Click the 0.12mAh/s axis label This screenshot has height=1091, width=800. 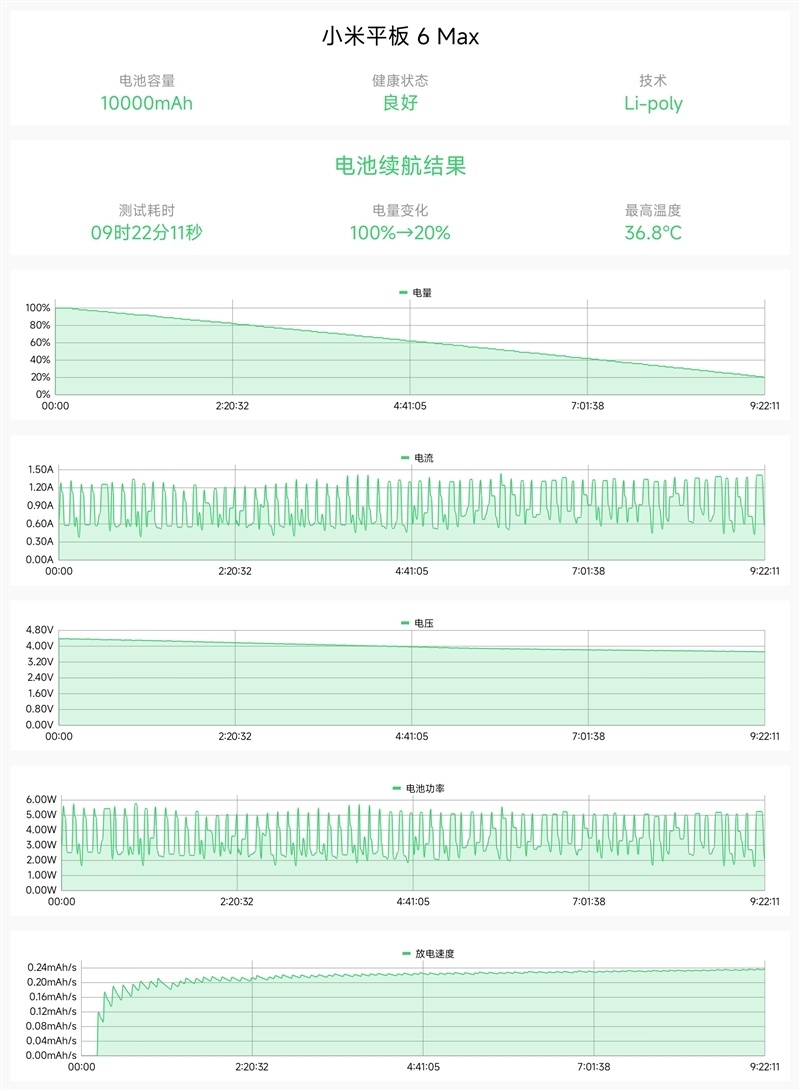point(52,1012)
